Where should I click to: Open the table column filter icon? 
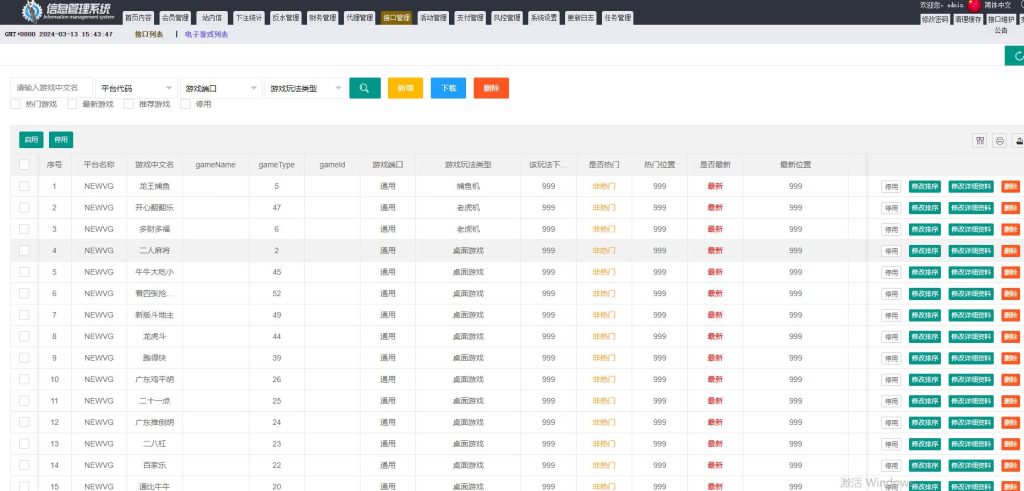[x=980, y=141]
